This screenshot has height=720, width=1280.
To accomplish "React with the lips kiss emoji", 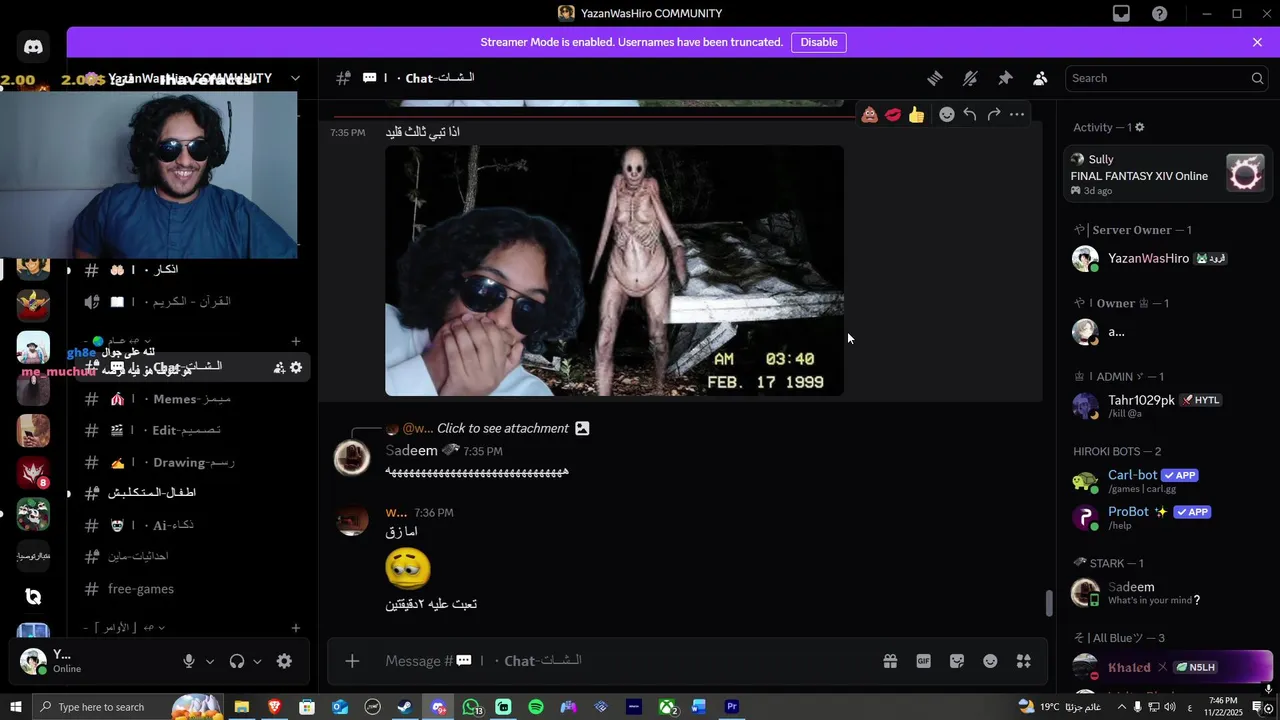I will [x=893, y=114].
